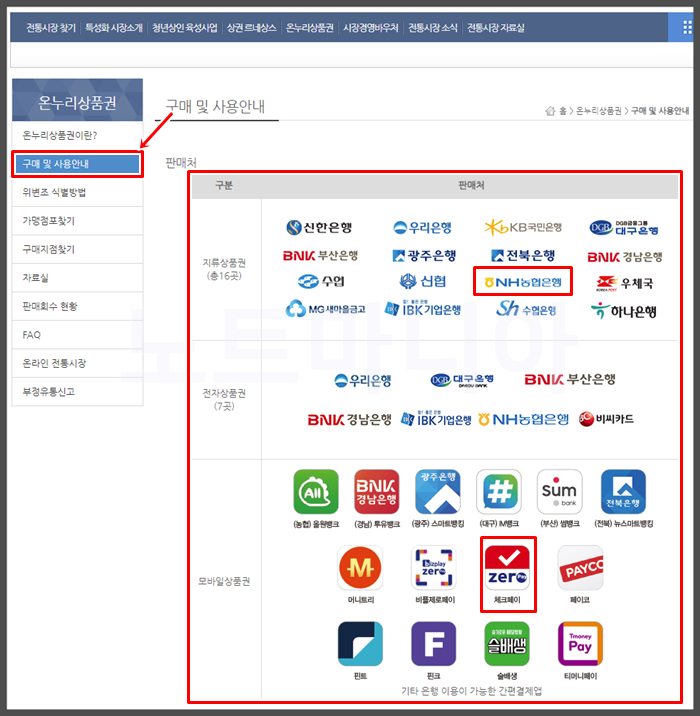
Task: Select the (경남) 투유뱅크 app icon
Action: point(377,492)
